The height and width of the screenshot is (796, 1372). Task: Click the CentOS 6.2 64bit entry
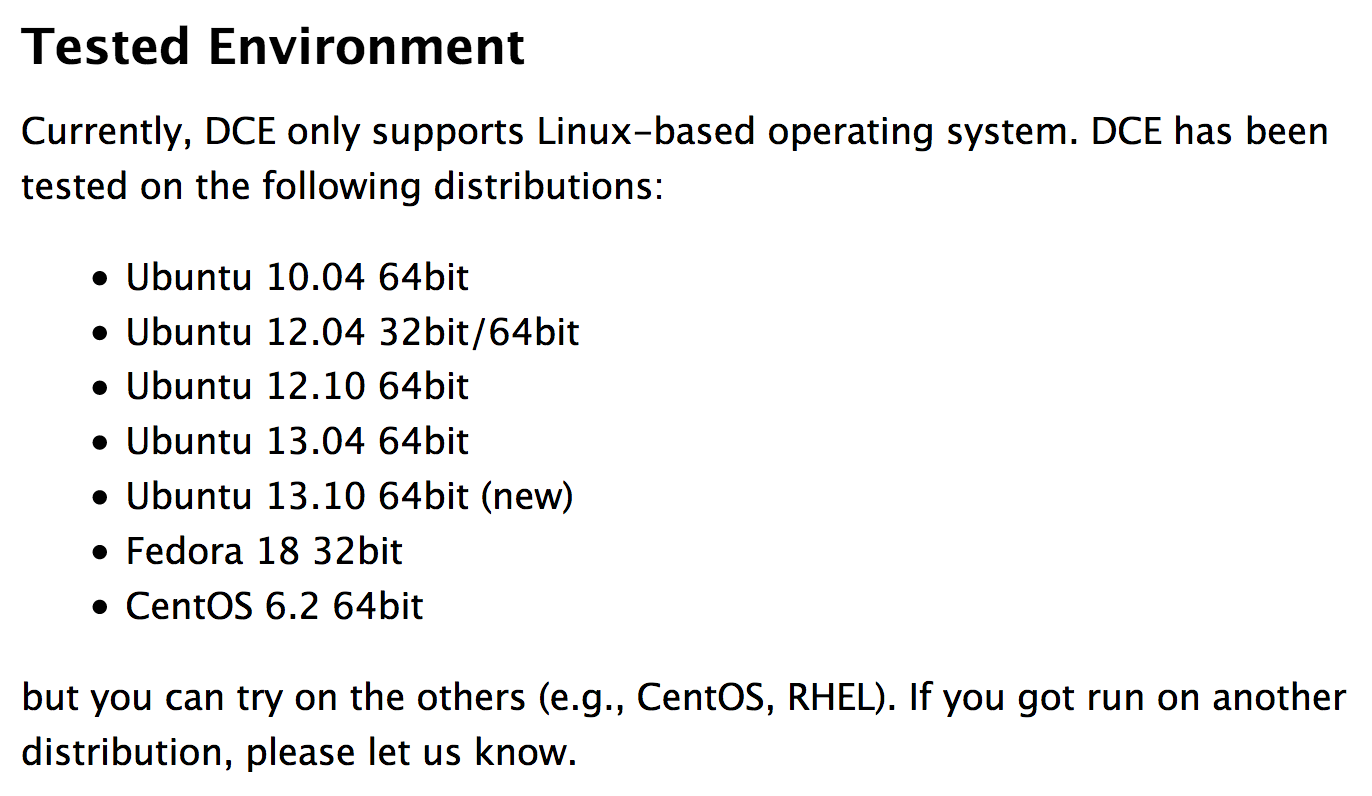(x=274, y=607)
